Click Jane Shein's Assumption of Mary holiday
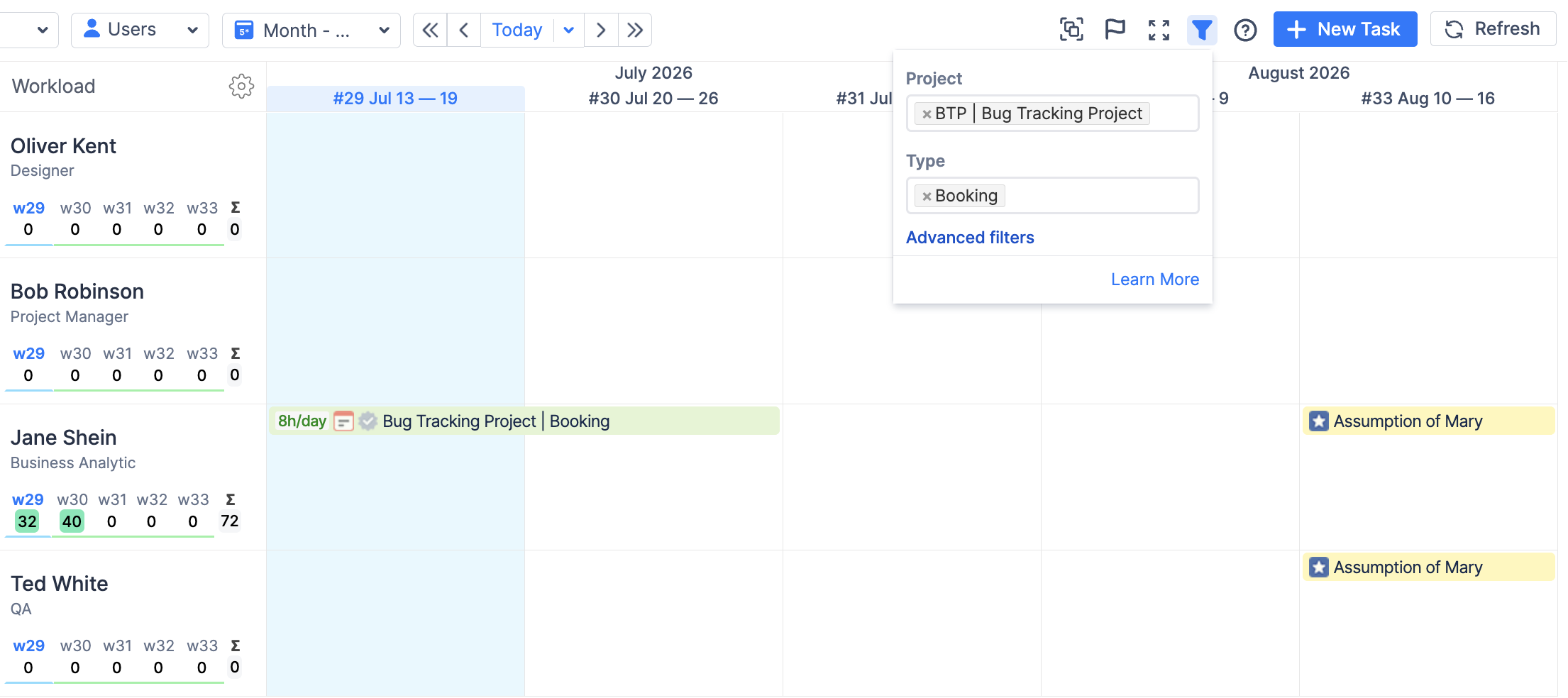The image size is (1568, 698). pos(1428,421)
